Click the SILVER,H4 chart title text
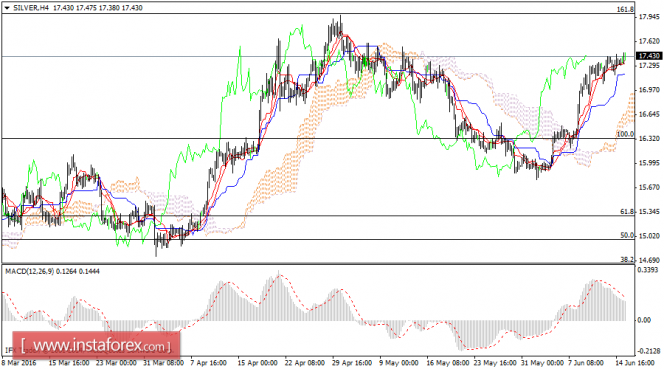The height and width of the screenshot is (369, 664). (x=31, y=8)
